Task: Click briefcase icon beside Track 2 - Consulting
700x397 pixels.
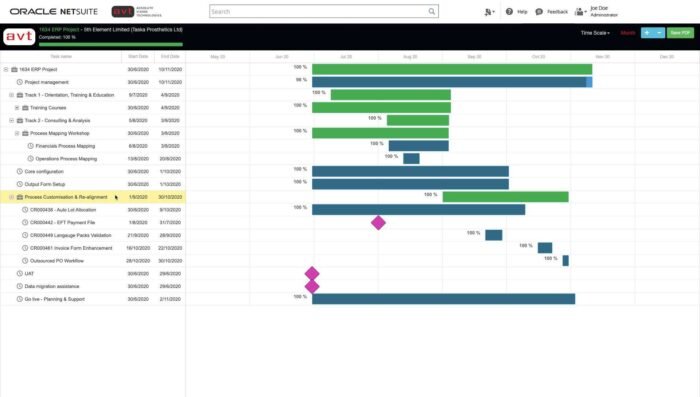Action: (x=20, y=121)
